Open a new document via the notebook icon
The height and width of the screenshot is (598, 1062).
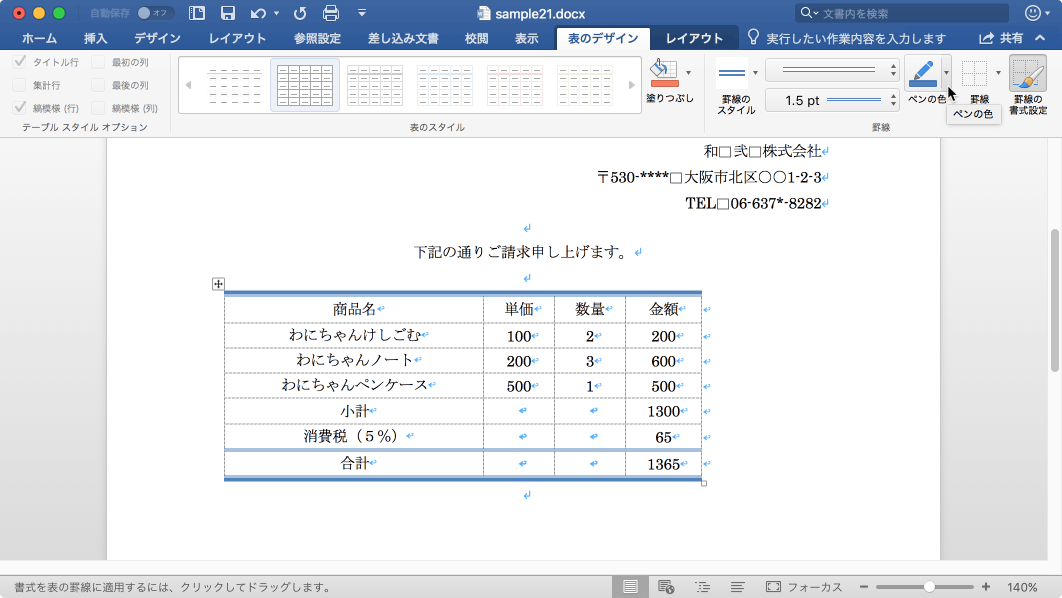coord(195,13)
